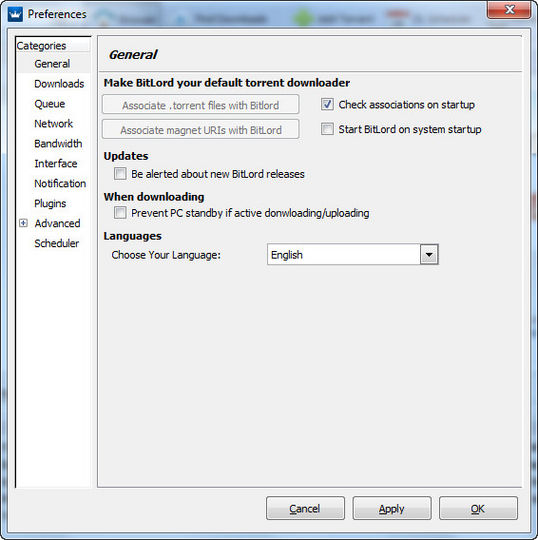538x540 pixels.
Task: Open the Interface category
Action: (x=56, y=164)
